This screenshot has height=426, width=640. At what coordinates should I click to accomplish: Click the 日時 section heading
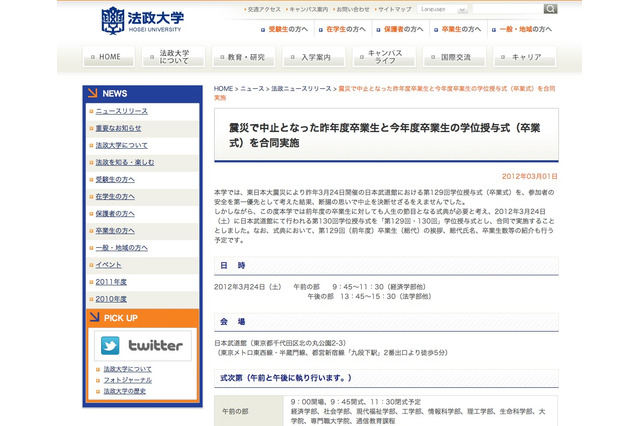232,266
